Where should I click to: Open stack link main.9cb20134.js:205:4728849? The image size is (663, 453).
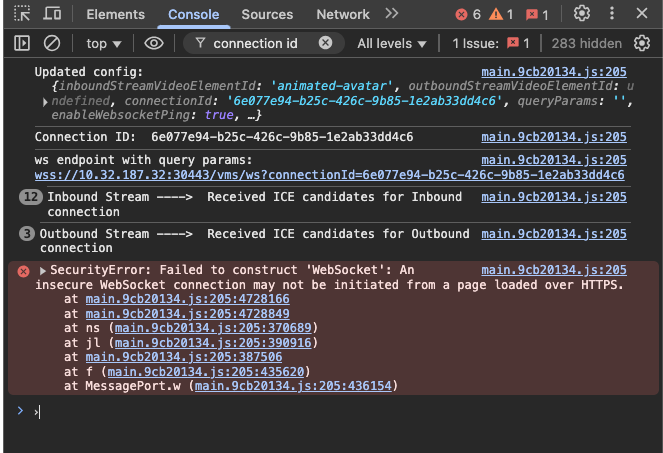coord(187,314)
